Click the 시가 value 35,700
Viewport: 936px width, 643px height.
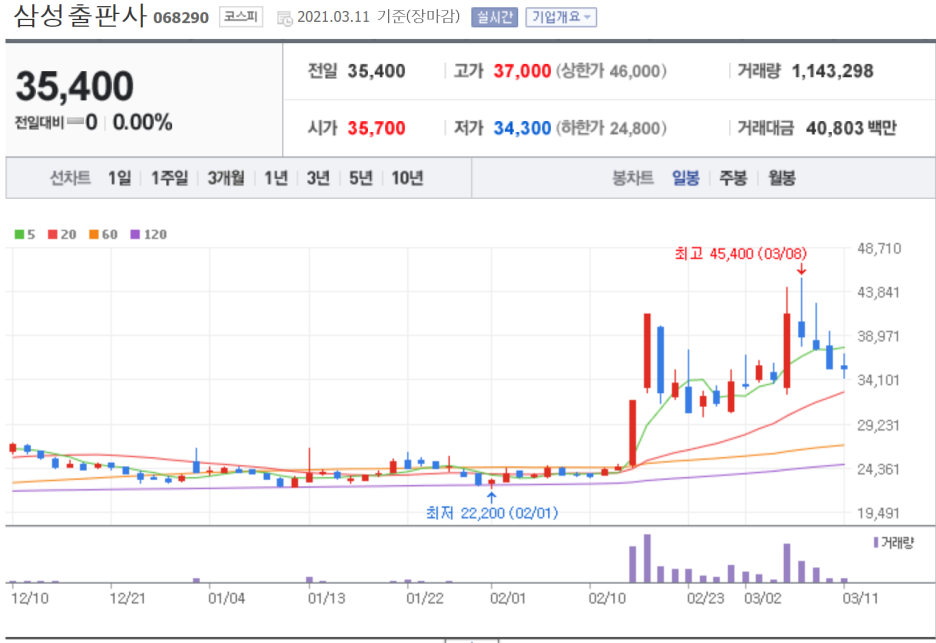pos(377,128)
